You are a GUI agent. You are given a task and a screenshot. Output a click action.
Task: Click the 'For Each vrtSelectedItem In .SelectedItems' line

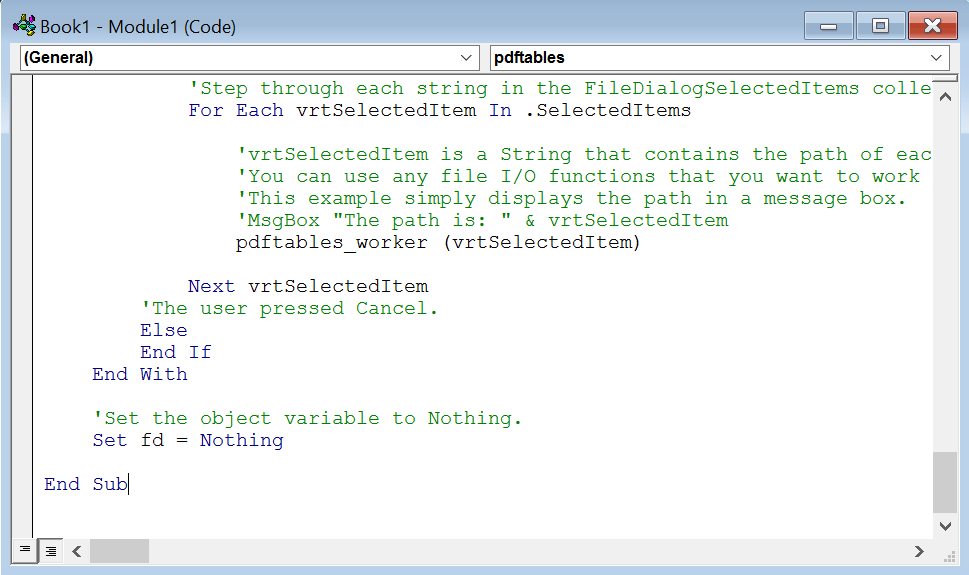tap(439, 110)
